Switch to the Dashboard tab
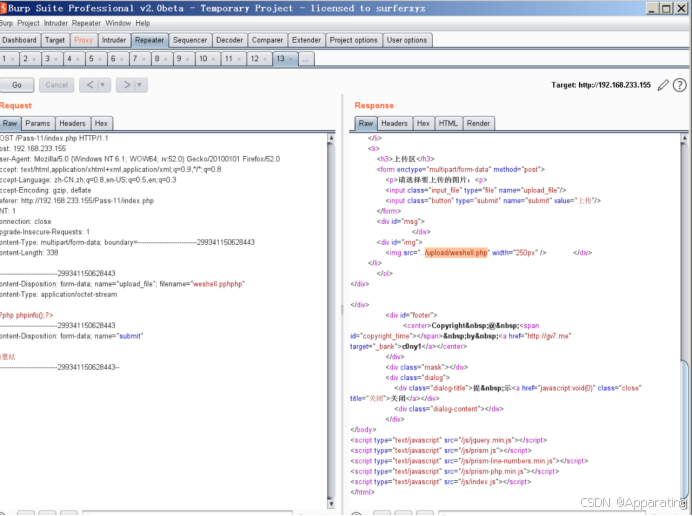This screenshot has height=516, width=692. [20, 40]
